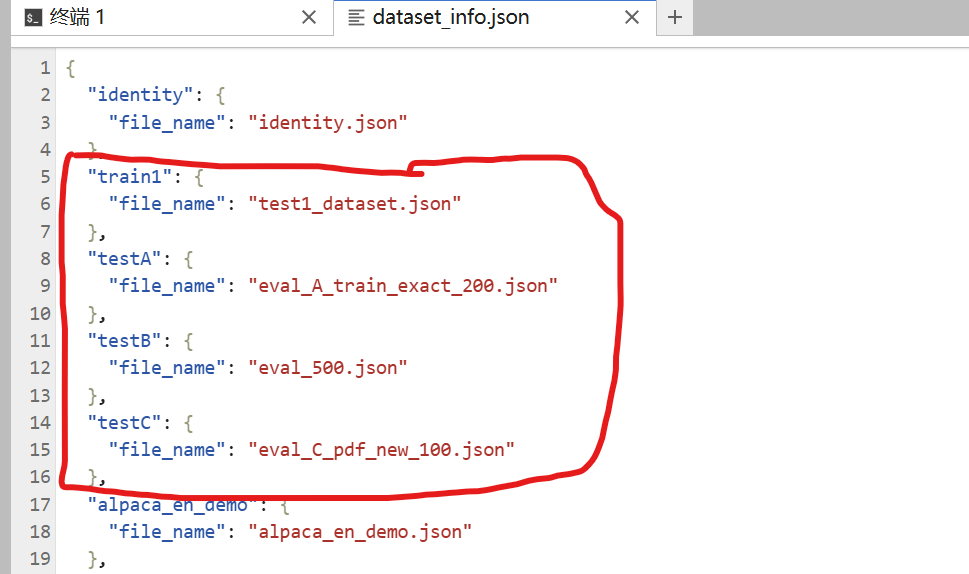Click the "eval_C_pdf_new_100.json" value

pos(381,450)
